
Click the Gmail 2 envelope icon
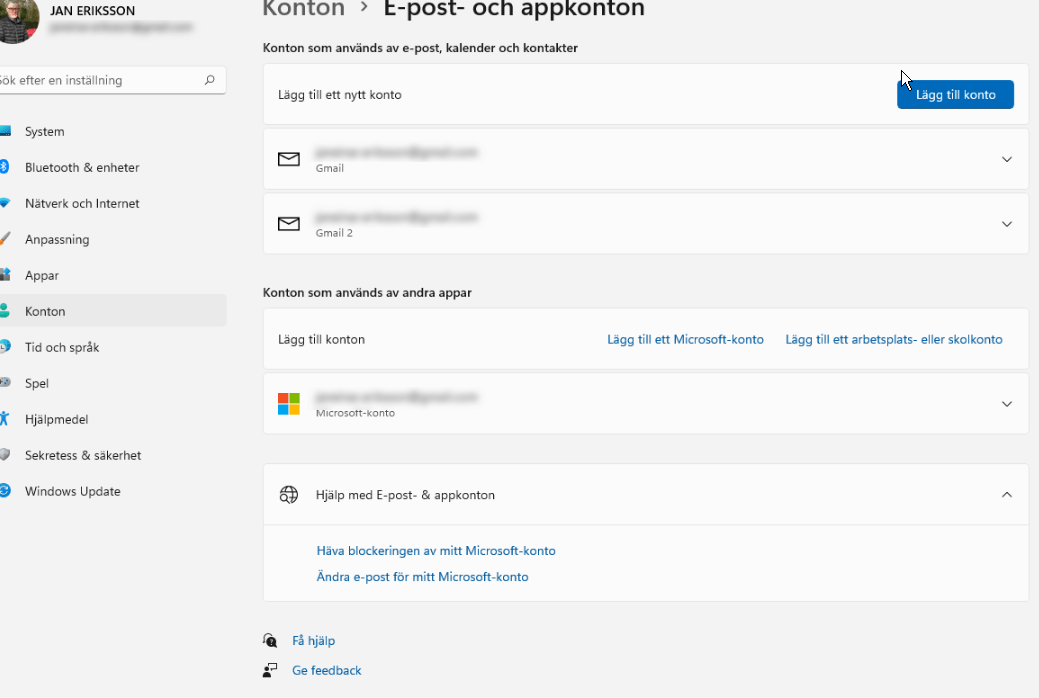289,224
